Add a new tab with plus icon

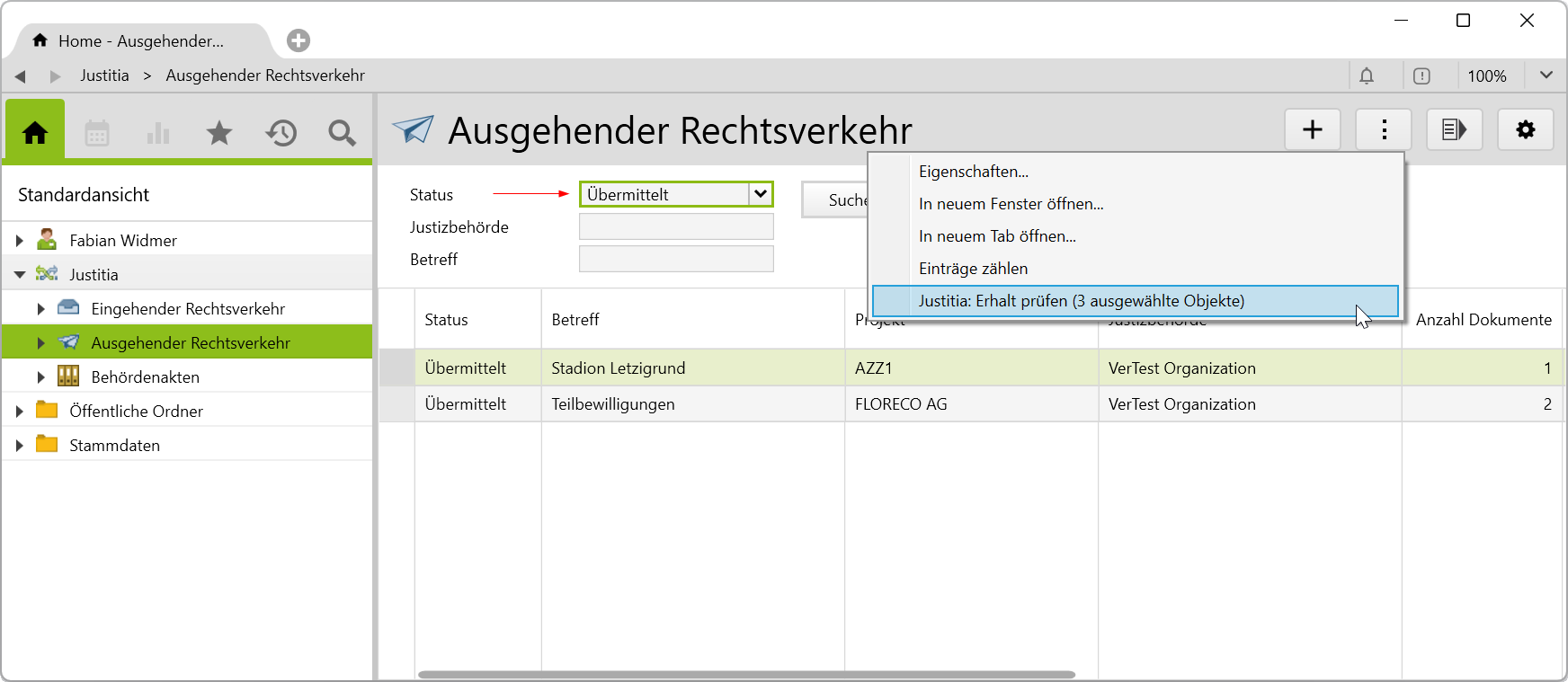(x=298, y=40)
